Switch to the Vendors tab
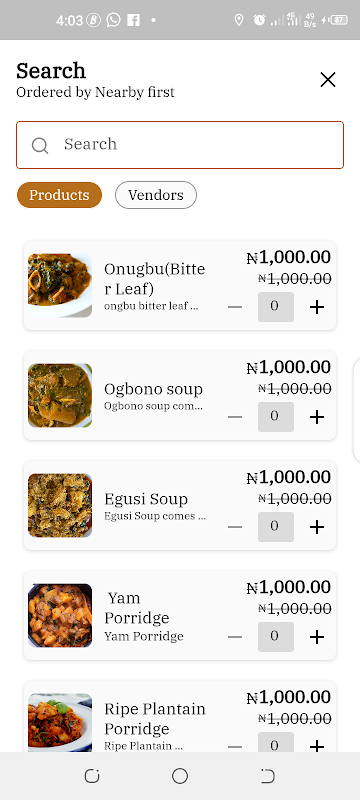360x800 pixels. pyautogui.click(x=156, y=195)
